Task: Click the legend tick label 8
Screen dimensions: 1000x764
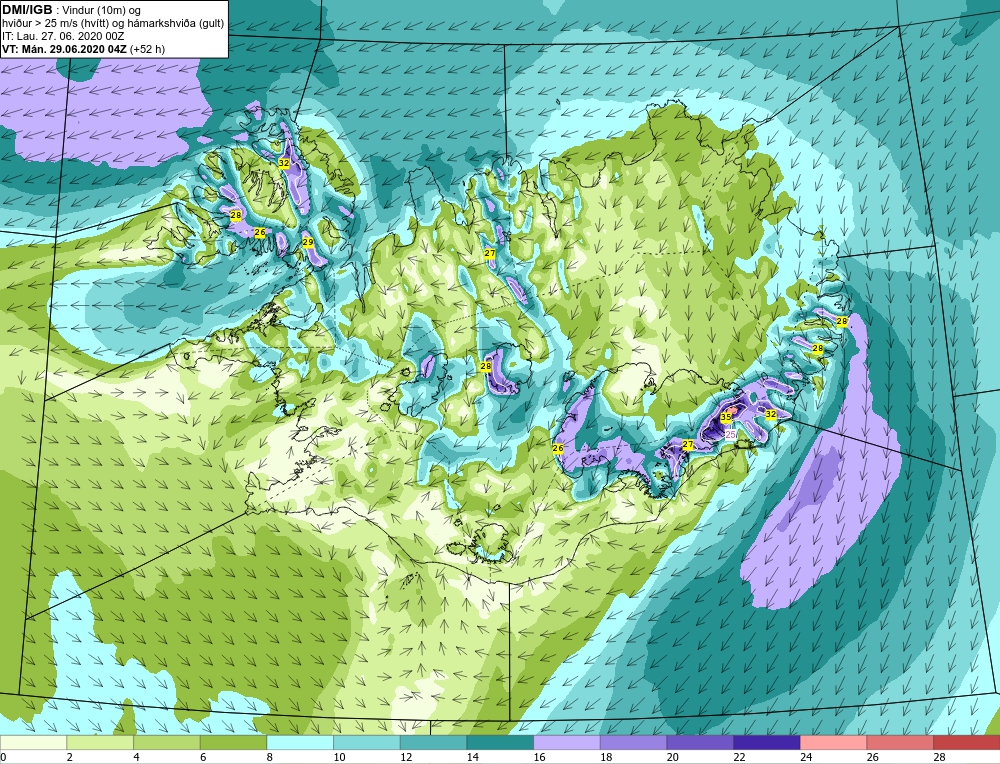Action: (x=270, y=757)
